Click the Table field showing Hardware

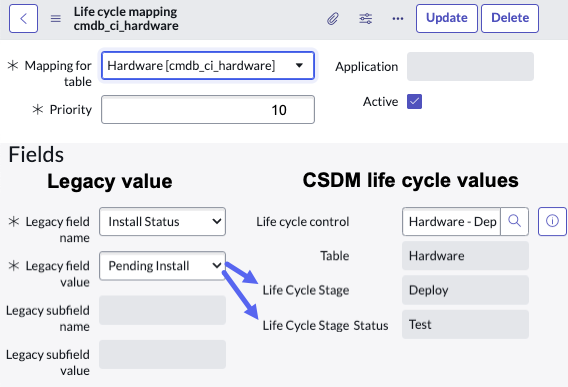tap(465, 256)
